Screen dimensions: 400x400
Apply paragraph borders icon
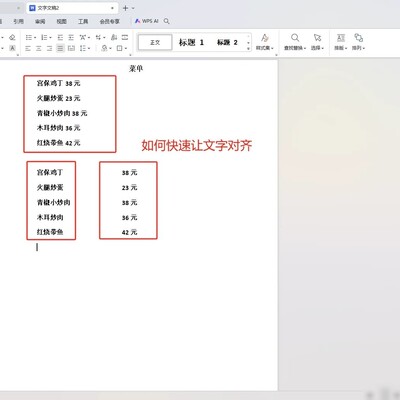click(x=120, y=48)
